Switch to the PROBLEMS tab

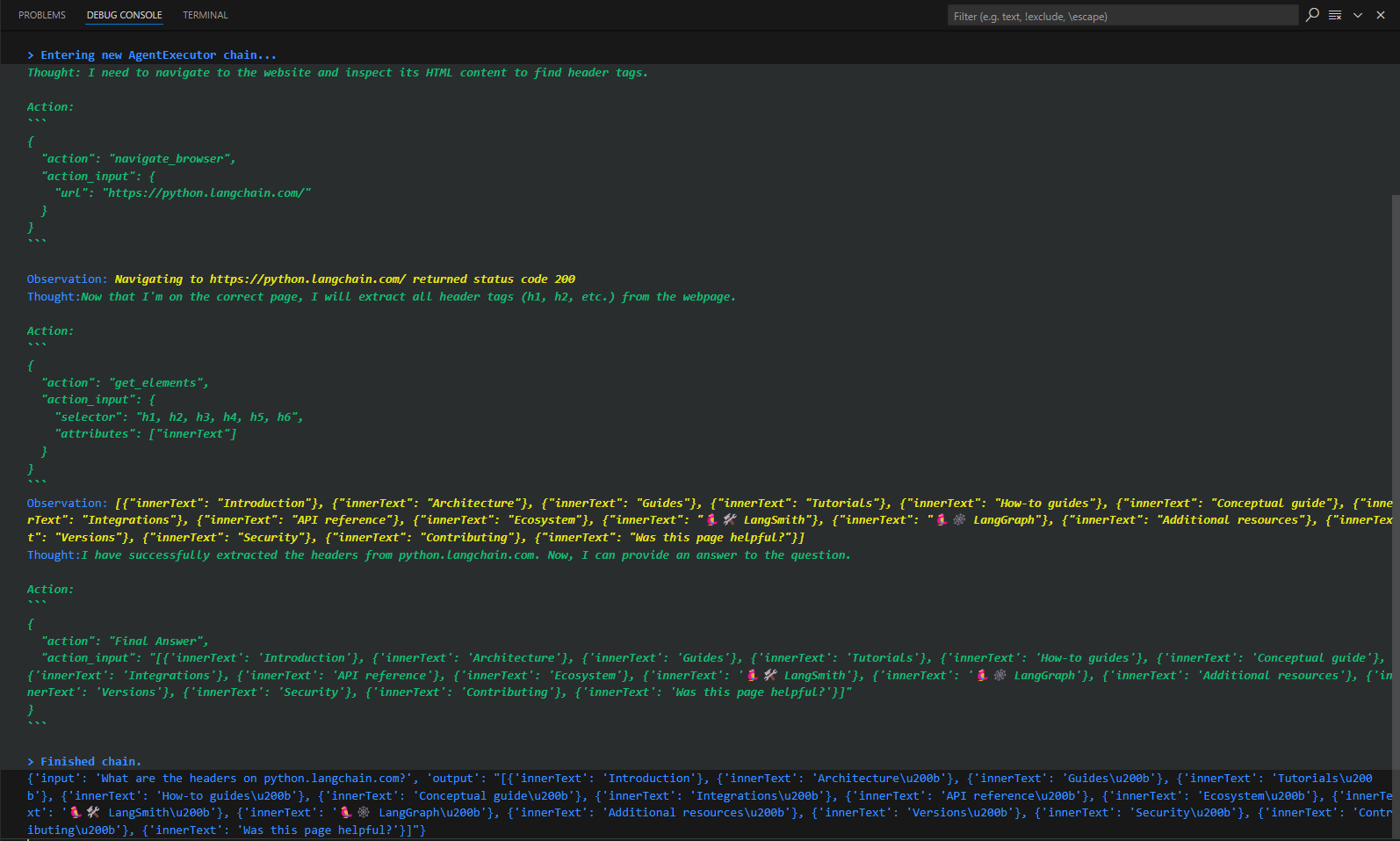pyautogui.click(x=42, y=15)
